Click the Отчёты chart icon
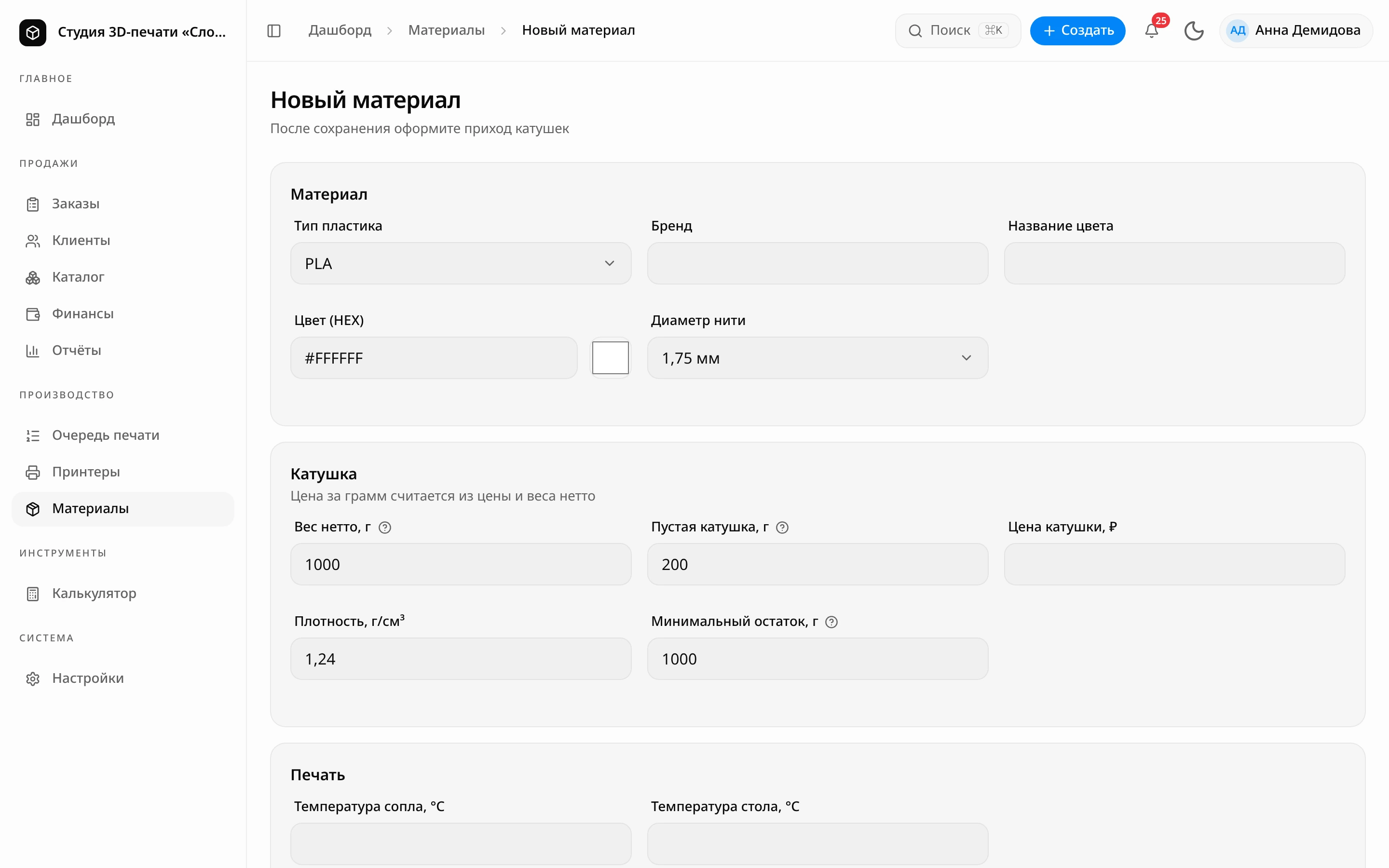Image resolution: width=1389 pixels, height=868 pixels. pyautogui.click(x=33, y=351)
